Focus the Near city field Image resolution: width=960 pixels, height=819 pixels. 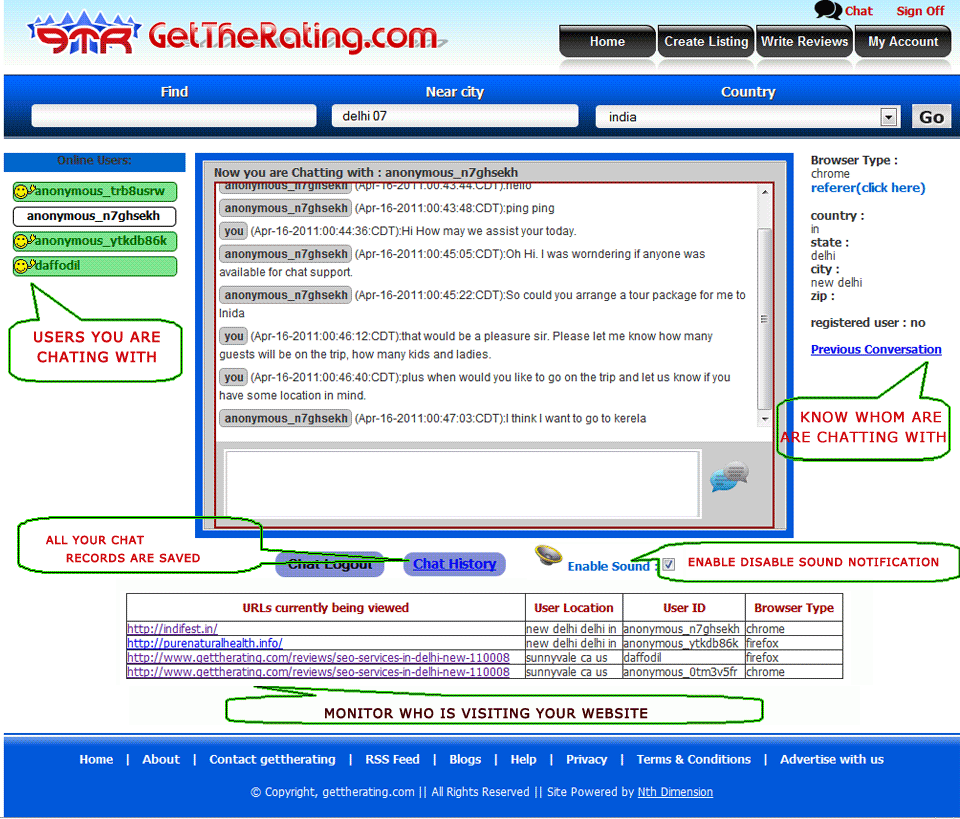pos(455,116)
